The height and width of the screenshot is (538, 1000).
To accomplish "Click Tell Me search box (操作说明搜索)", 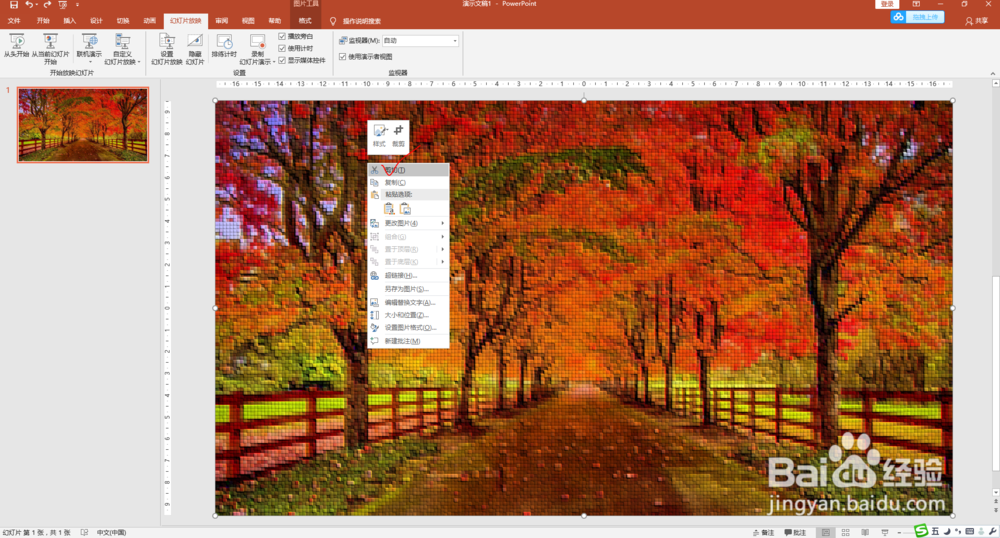I will [362, 21].
